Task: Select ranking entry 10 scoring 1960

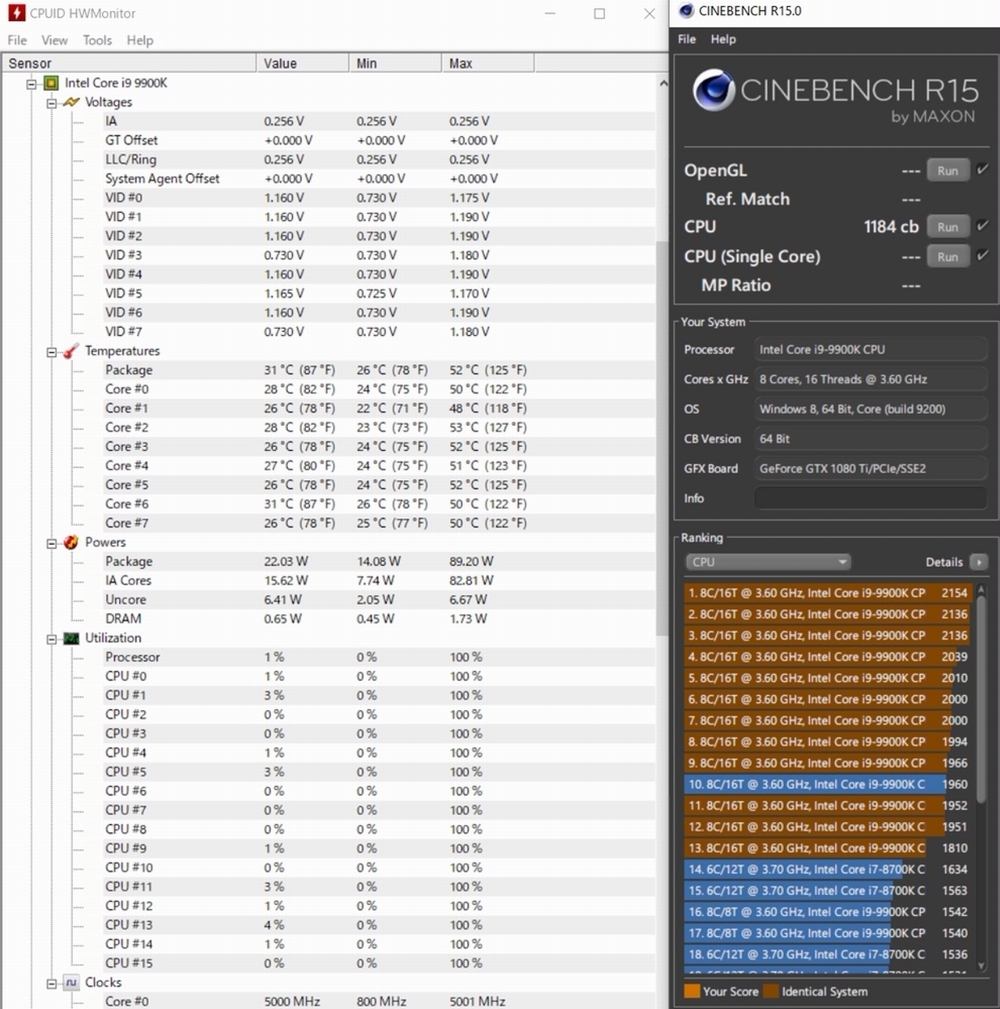Action: pyautogui.click(x=828, y=784)
